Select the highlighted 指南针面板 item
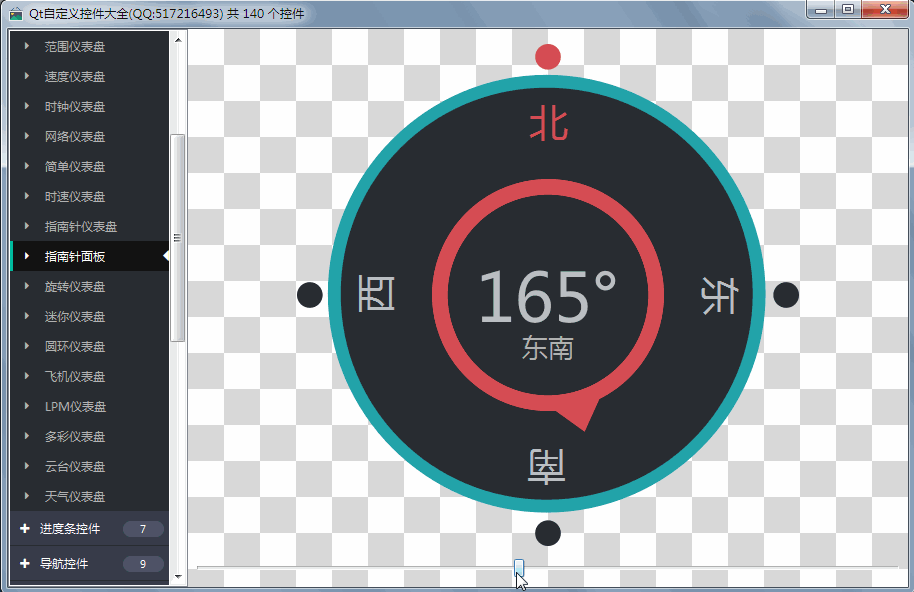The width and height of the screenshot is (914, 592). (90, 256)
